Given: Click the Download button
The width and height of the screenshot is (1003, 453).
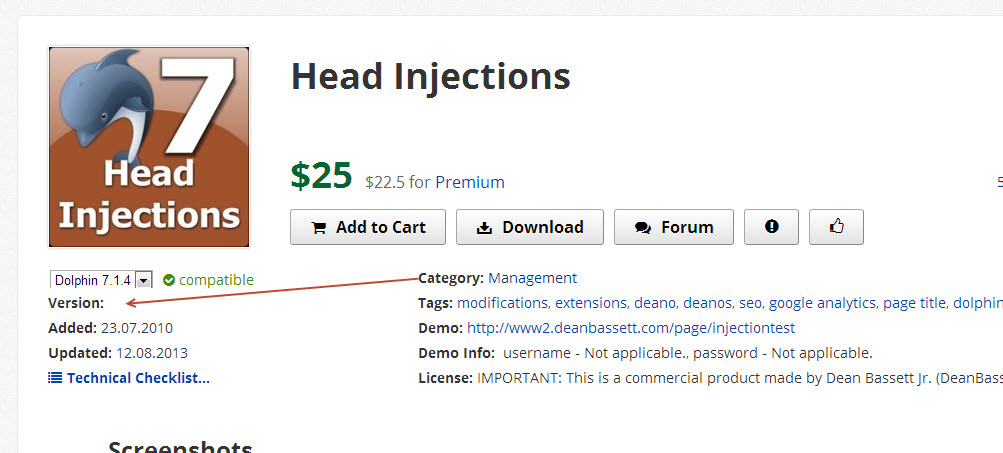Looking at the screenshot, I should point(529,227).
